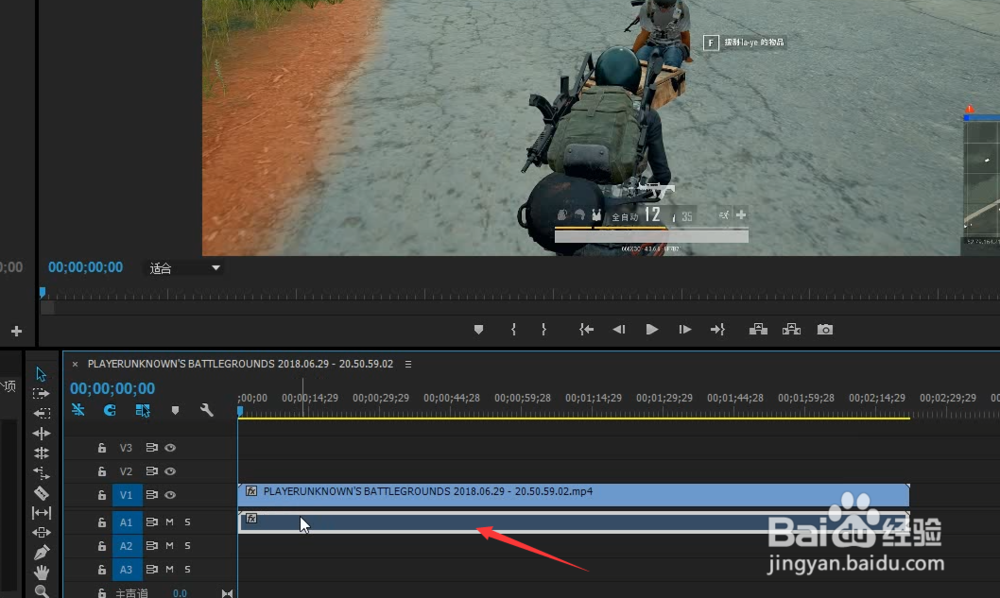Click timeline playhead timecode field
Viewport: 1000px width, 598px height.
coord(112,388)
